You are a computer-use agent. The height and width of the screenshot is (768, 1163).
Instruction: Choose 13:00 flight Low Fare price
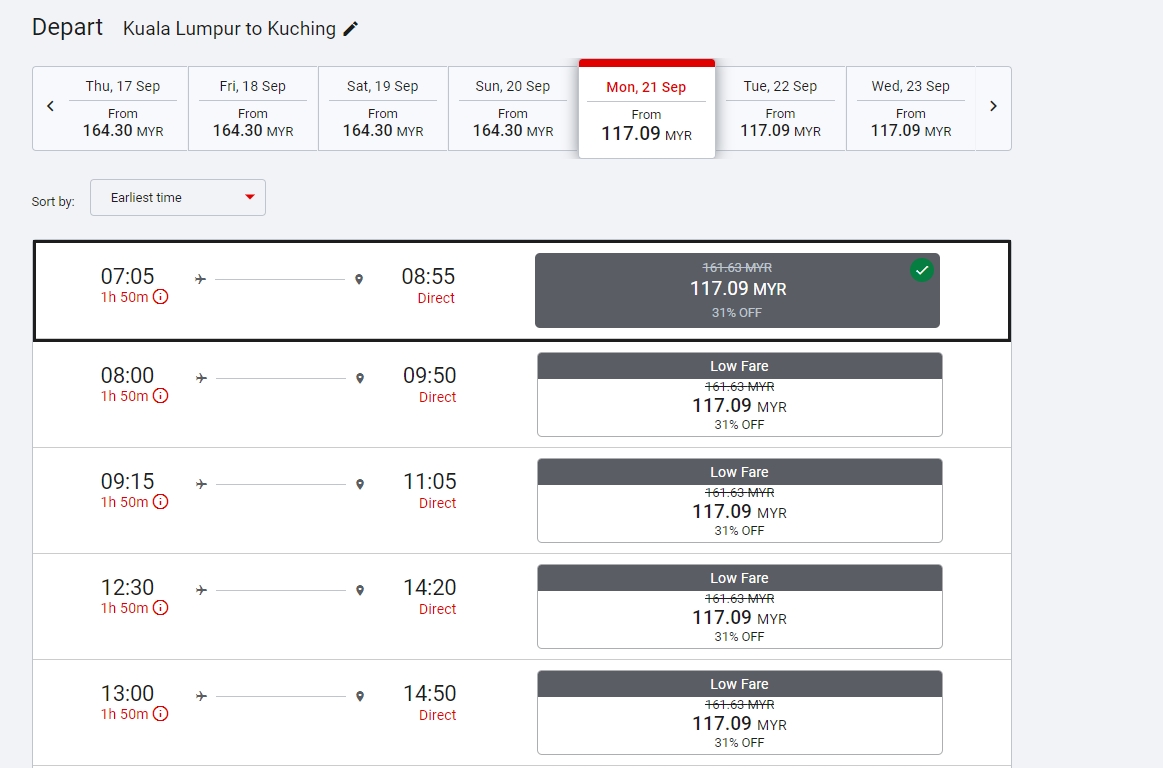coord(739,713)
